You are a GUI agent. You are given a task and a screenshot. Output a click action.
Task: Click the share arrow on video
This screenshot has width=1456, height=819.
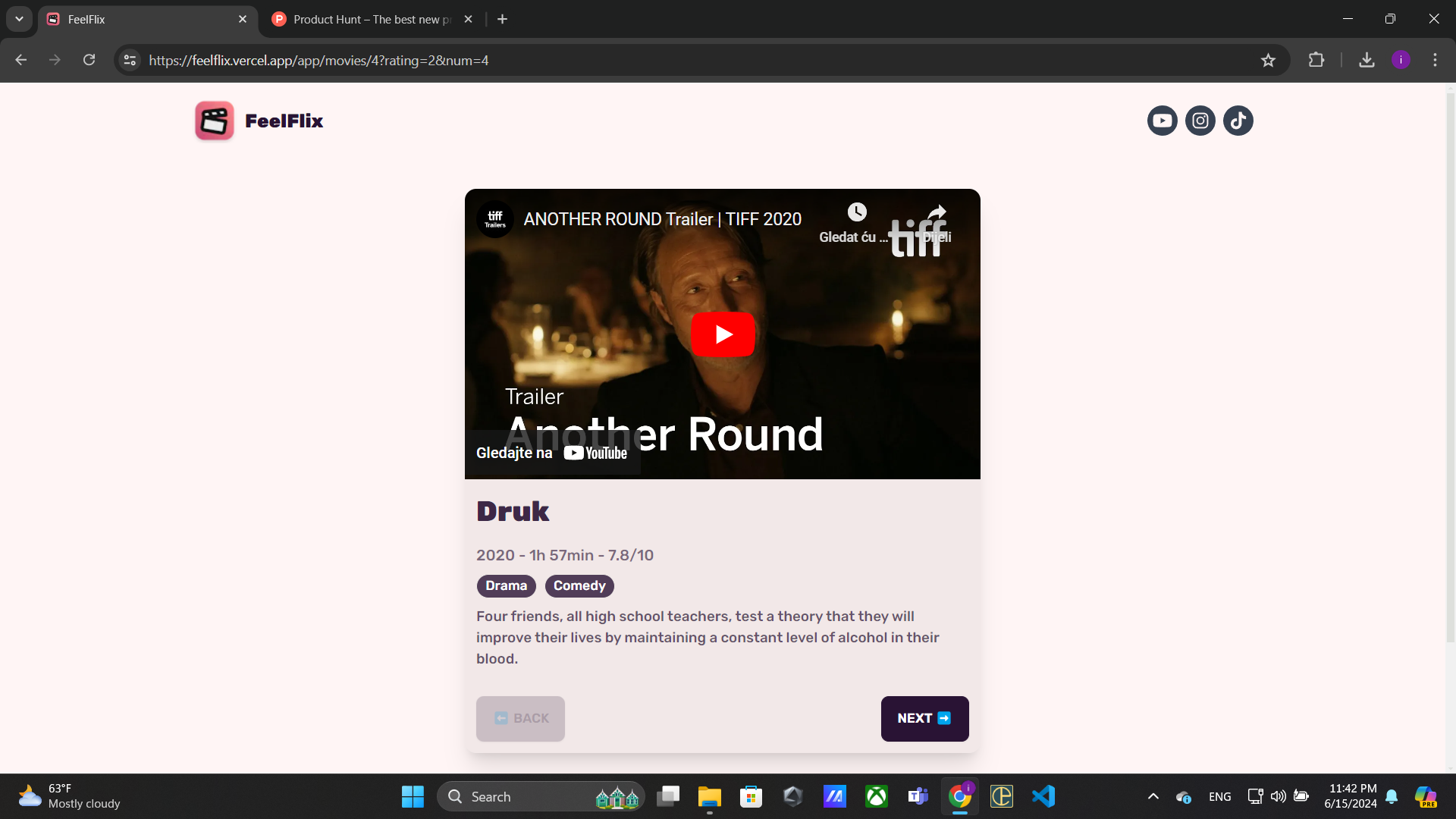pyautogui.click(x=937, y=212)
